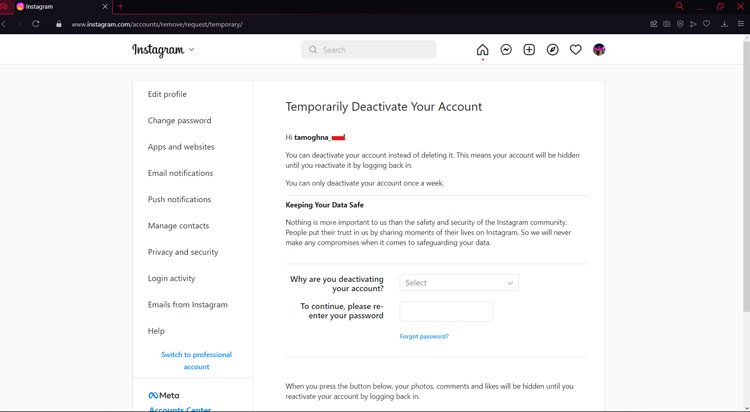The height and width of the screenshot is (412, 750).
Task: Click the Meta logo in sidebar
Action: [x=164, y=396]
